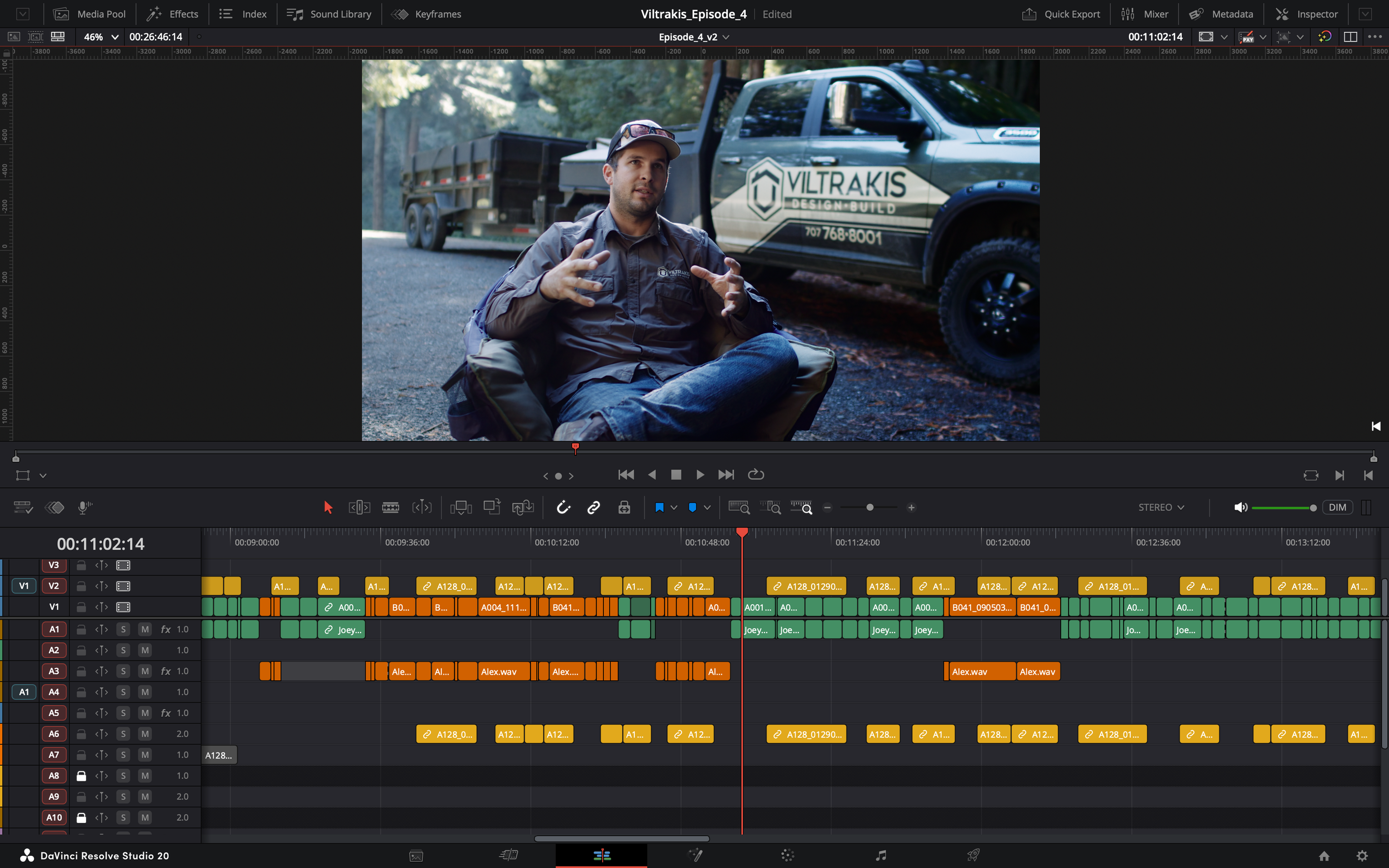Open the Deliver page
Screen dimensions: 1389x868
(x=975, y=855)
